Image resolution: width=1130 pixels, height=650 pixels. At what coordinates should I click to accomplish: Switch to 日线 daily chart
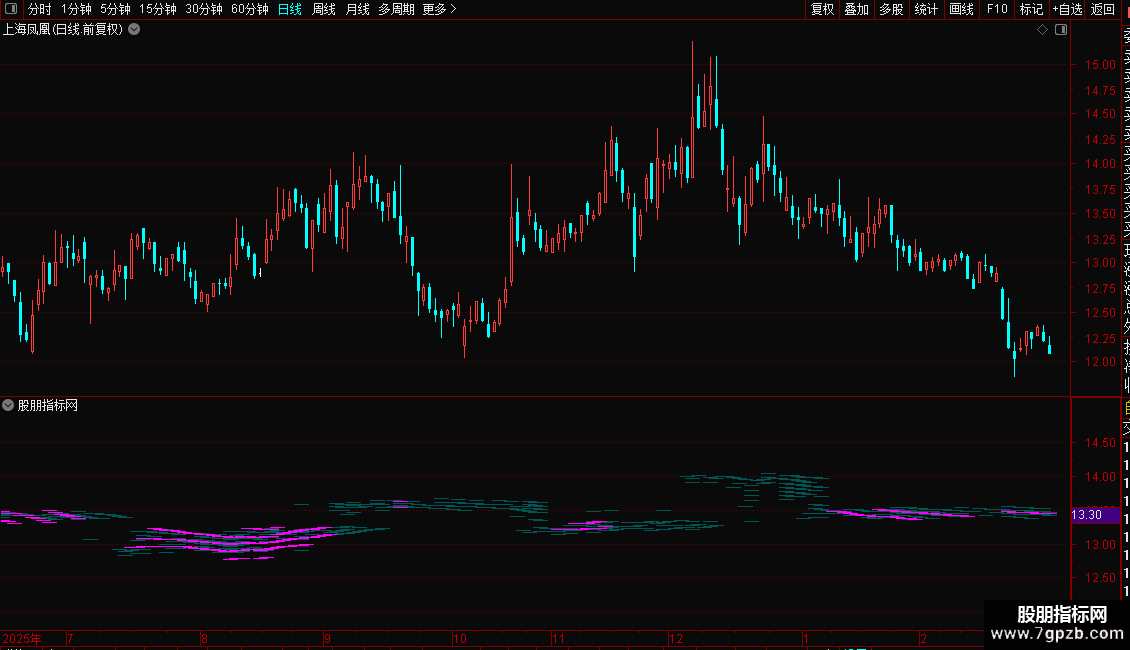pos(290,9)
